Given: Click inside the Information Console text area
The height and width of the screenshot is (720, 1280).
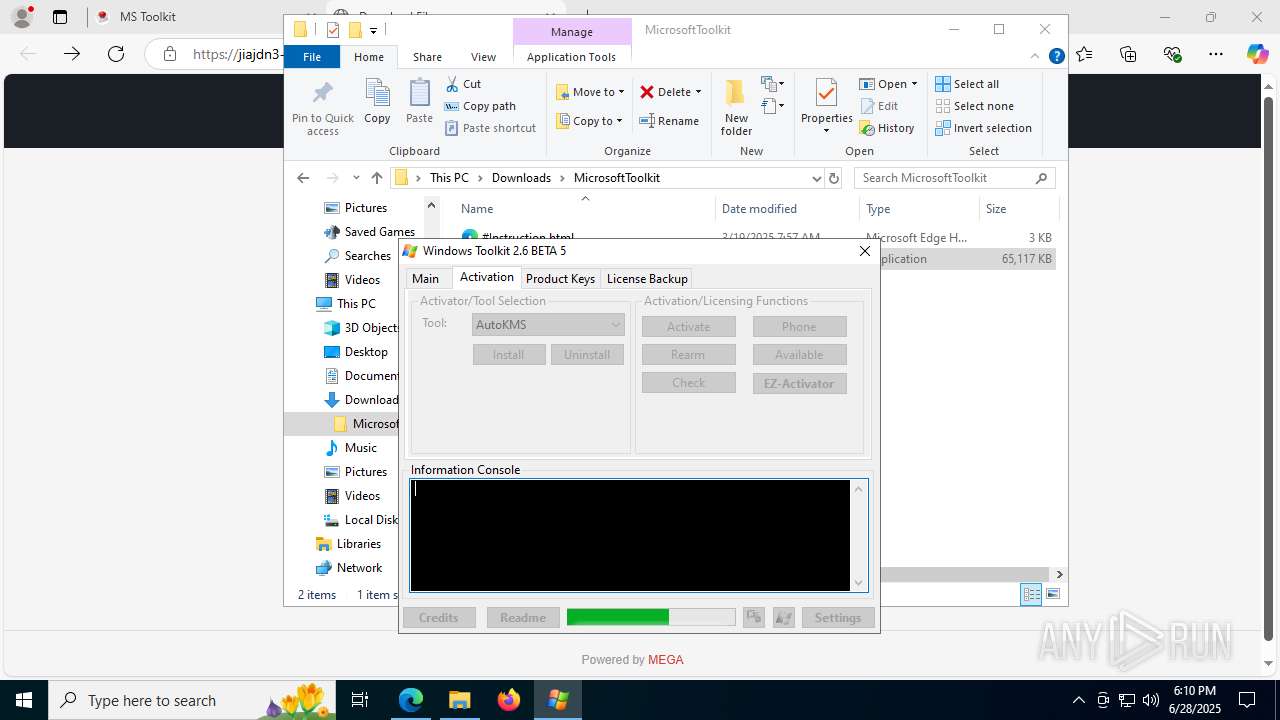Looking at the screenshot, I should pyautogui.click(x=630, y=535).
